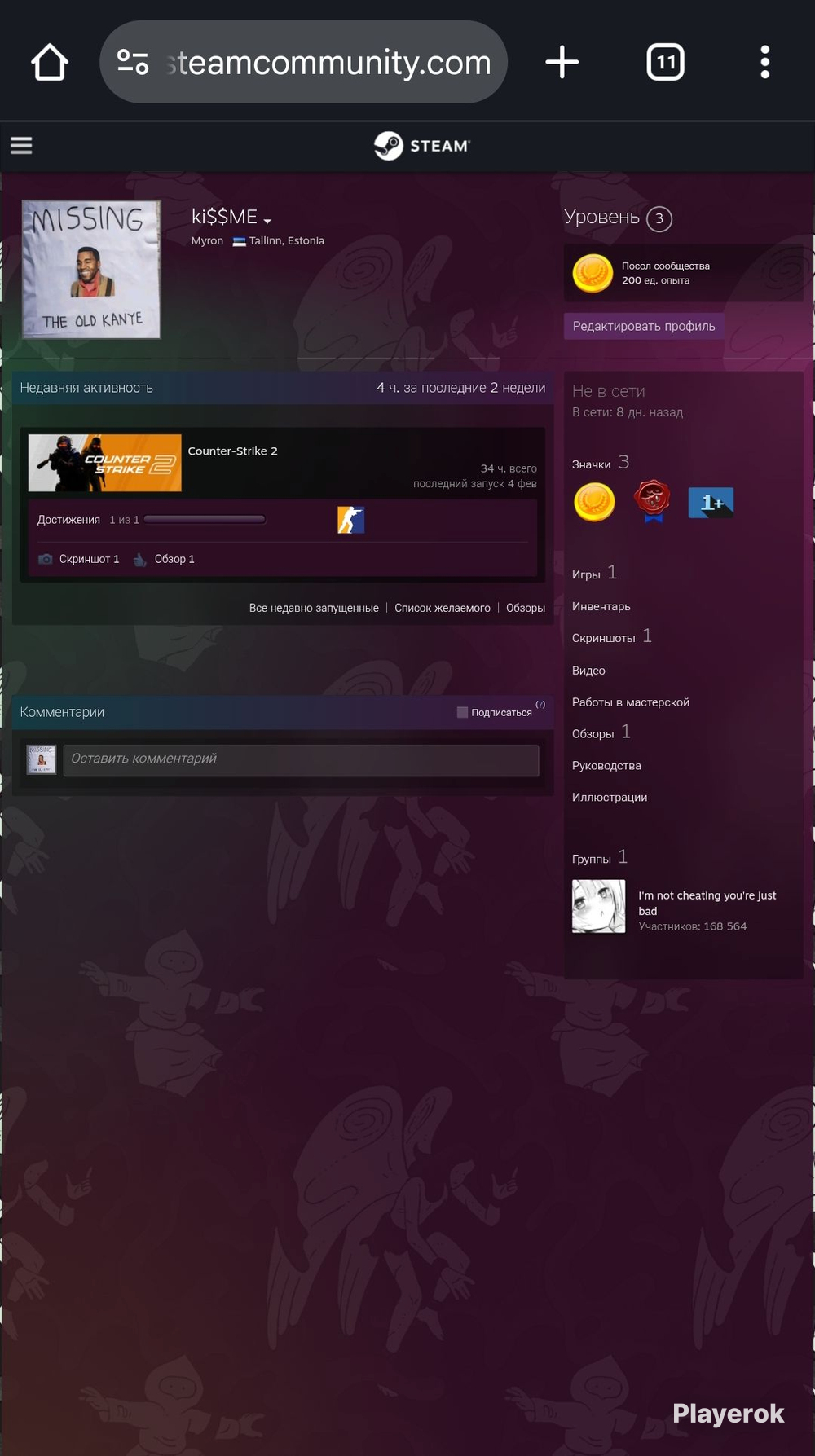Screen dimensions: 815x1456
Task: Open Обзоры link below recent activity
Action: click(526, 608)
